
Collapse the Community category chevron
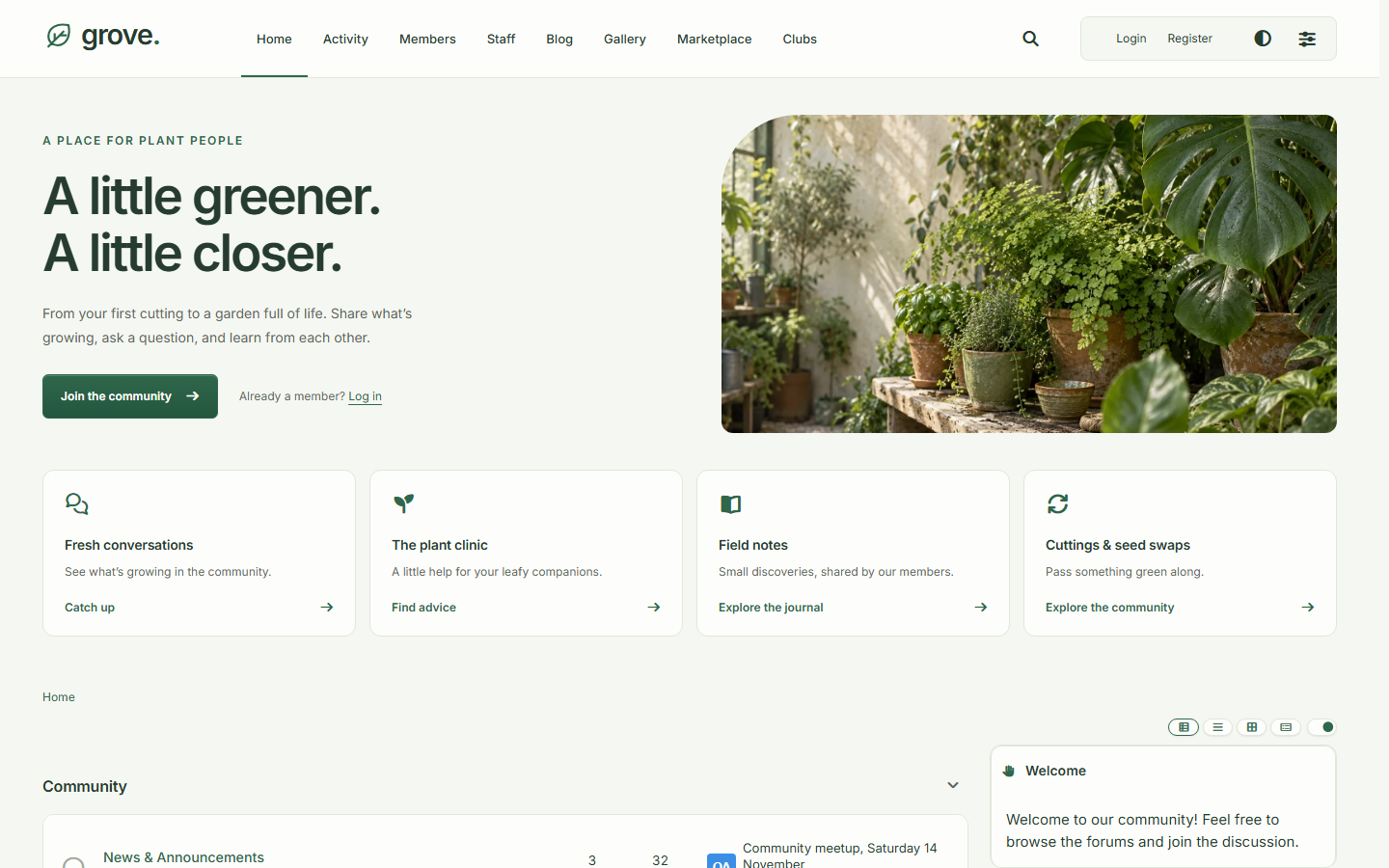[x=953, y=785]
